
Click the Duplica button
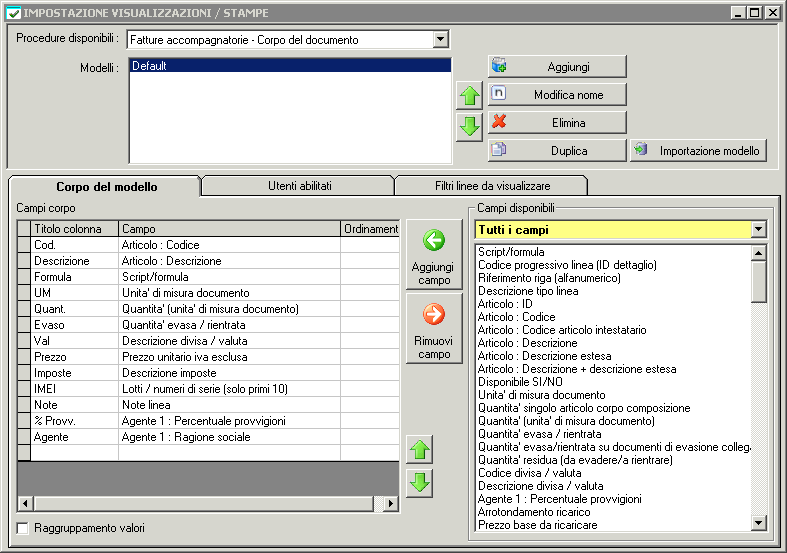(x=557, y=151)
